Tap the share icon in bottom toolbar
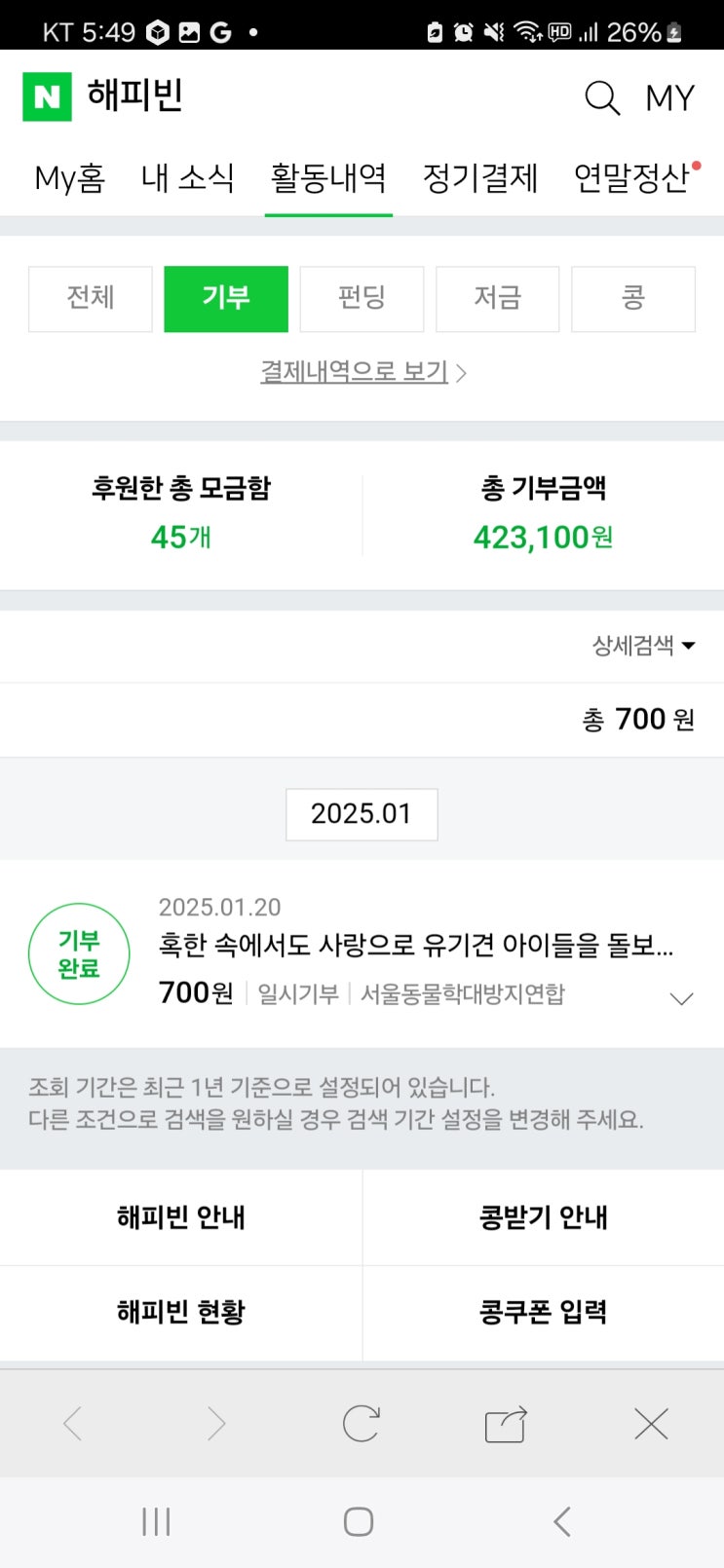 (506, 1425)
